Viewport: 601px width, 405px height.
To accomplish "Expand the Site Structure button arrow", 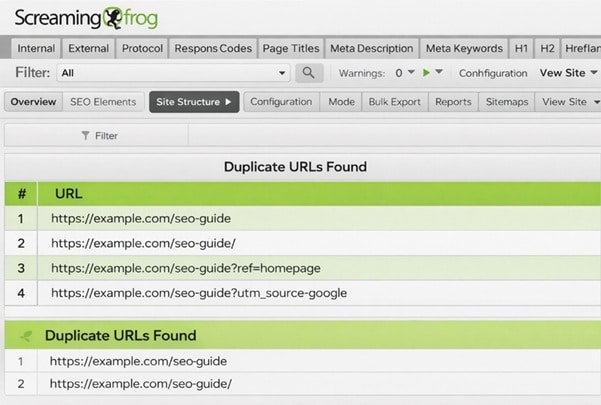I will [228, 102].
